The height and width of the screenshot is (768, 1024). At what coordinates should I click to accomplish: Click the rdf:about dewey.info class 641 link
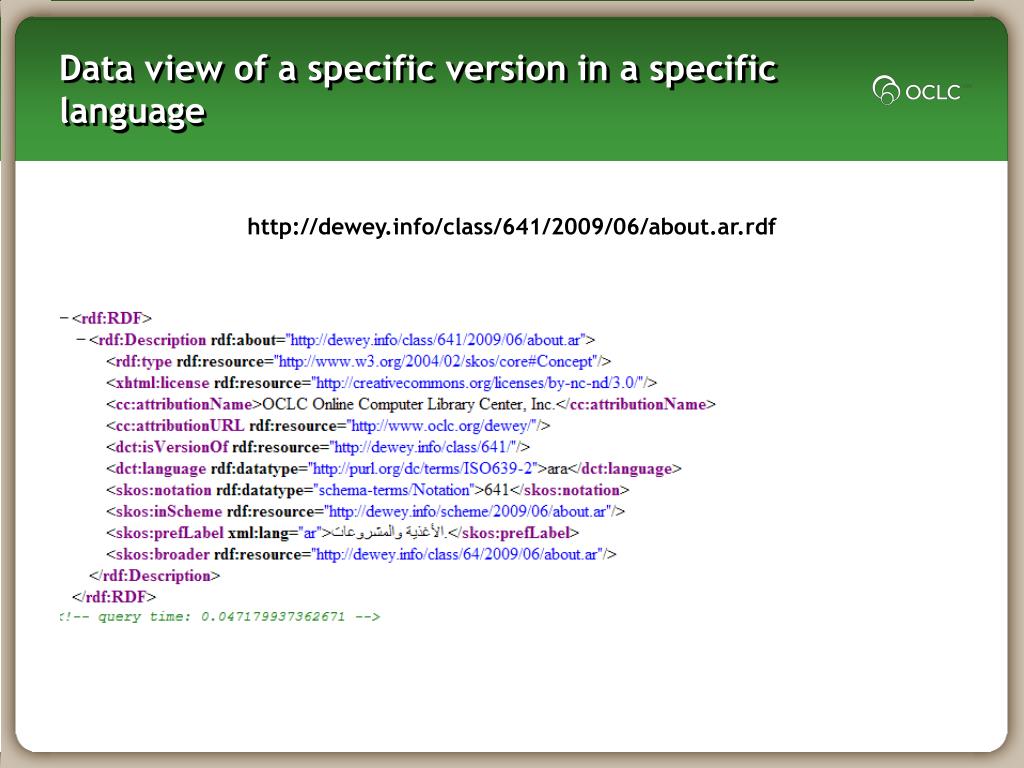[x=435, y=340]
